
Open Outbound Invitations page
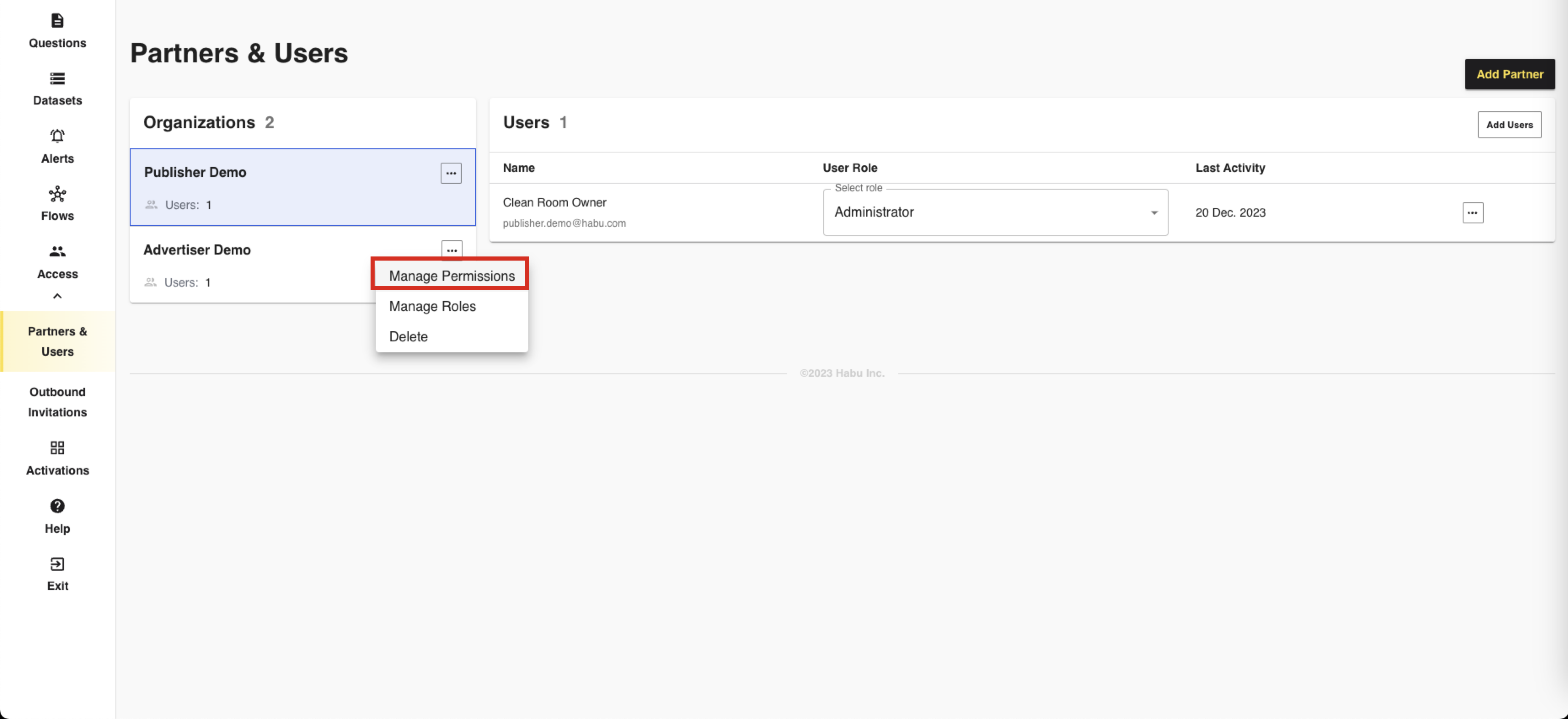pyautogui.click(x=57, y=402)
